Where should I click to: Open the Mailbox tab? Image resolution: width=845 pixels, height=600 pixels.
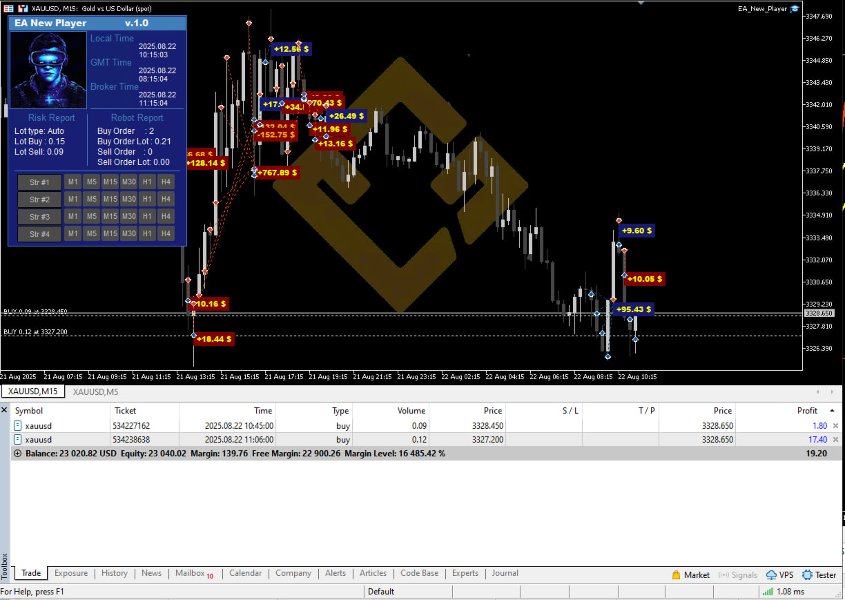pyautogui.click(x=194, y=573)
